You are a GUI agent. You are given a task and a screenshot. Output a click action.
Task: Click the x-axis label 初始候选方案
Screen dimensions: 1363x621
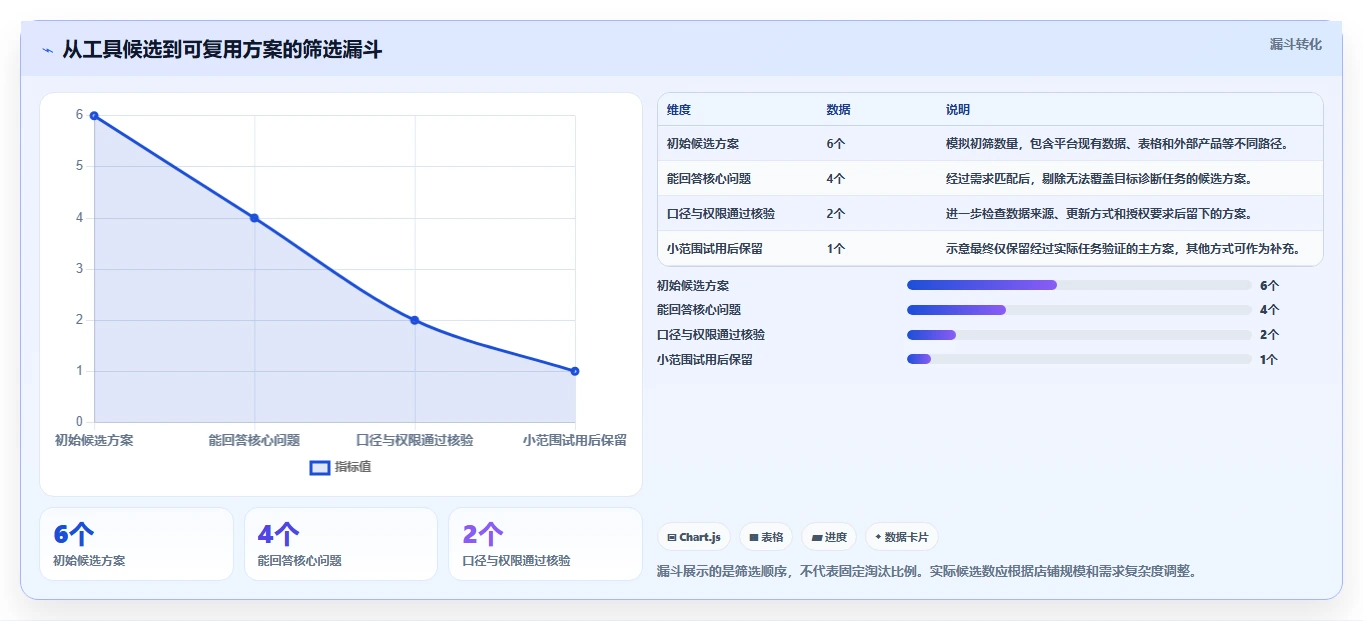(x=94, y=440)
